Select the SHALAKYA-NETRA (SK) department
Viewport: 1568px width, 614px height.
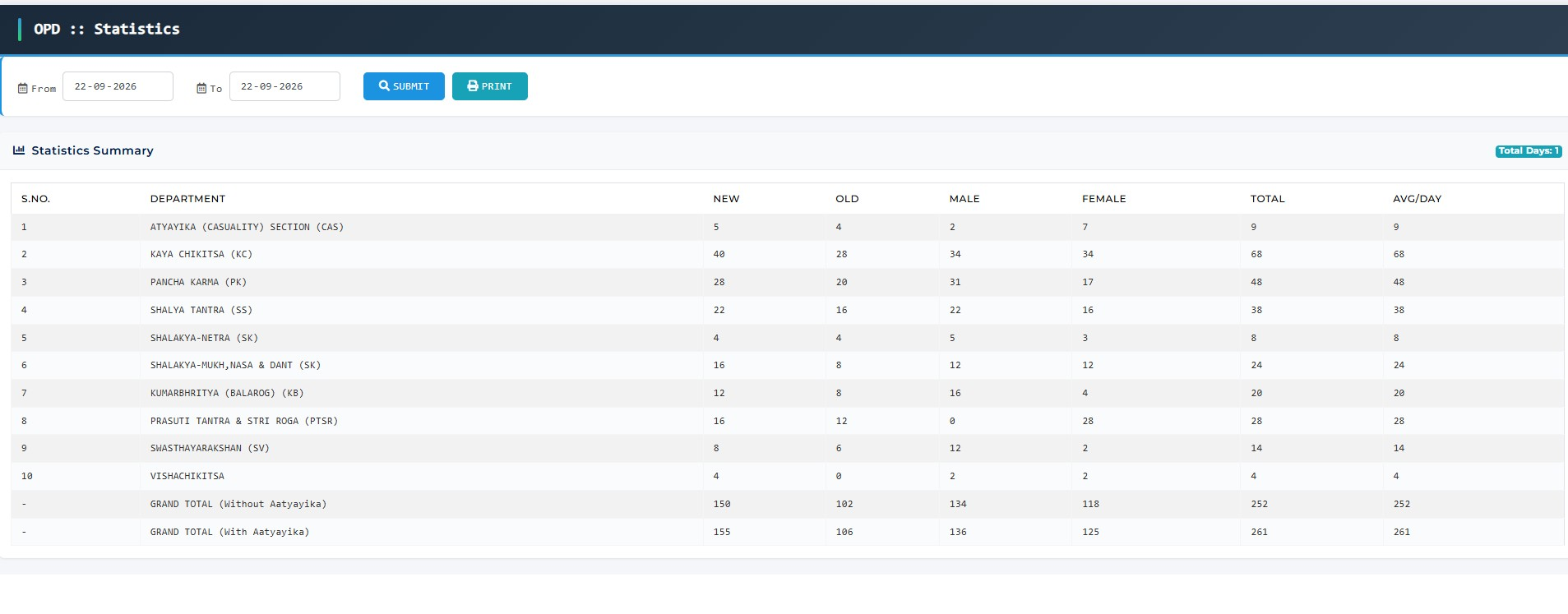204,338
